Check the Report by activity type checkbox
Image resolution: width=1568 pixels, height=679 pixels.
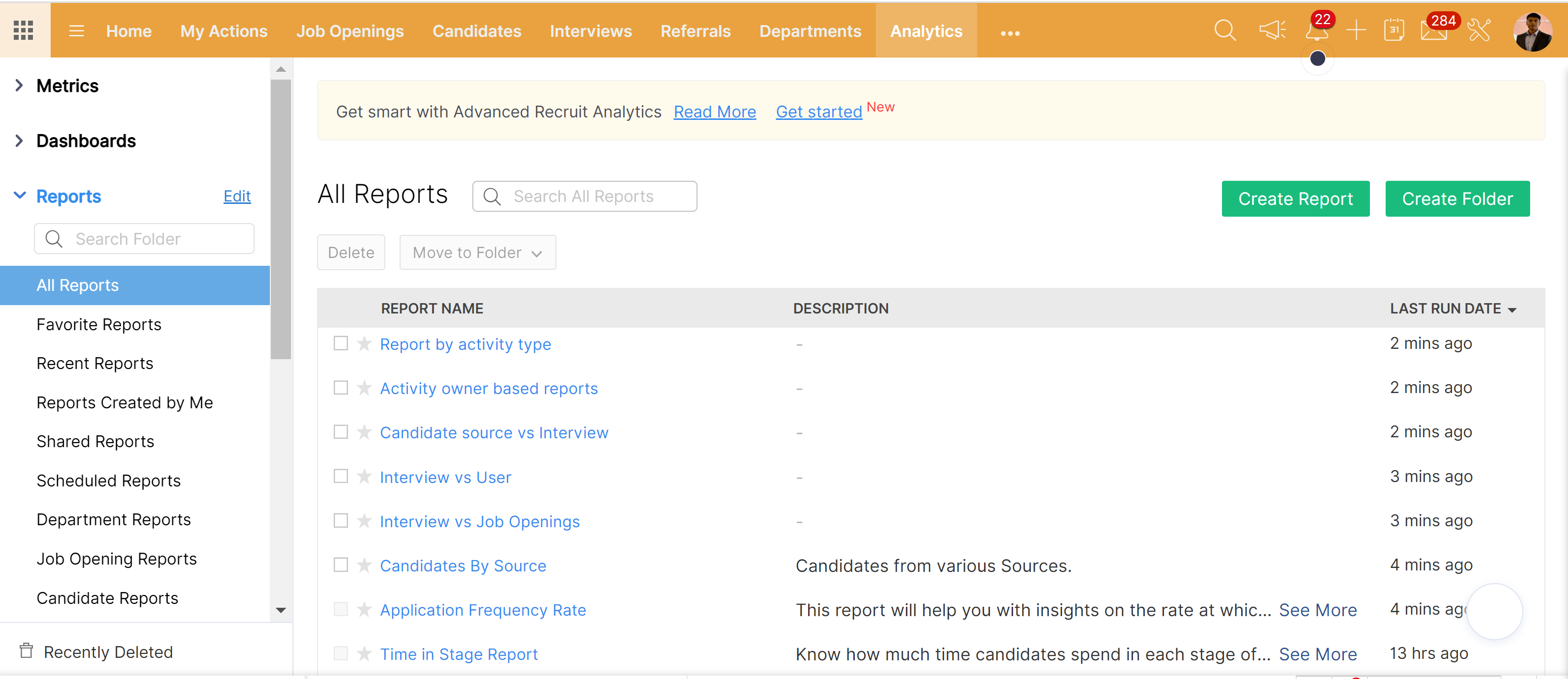click(341, 344)
